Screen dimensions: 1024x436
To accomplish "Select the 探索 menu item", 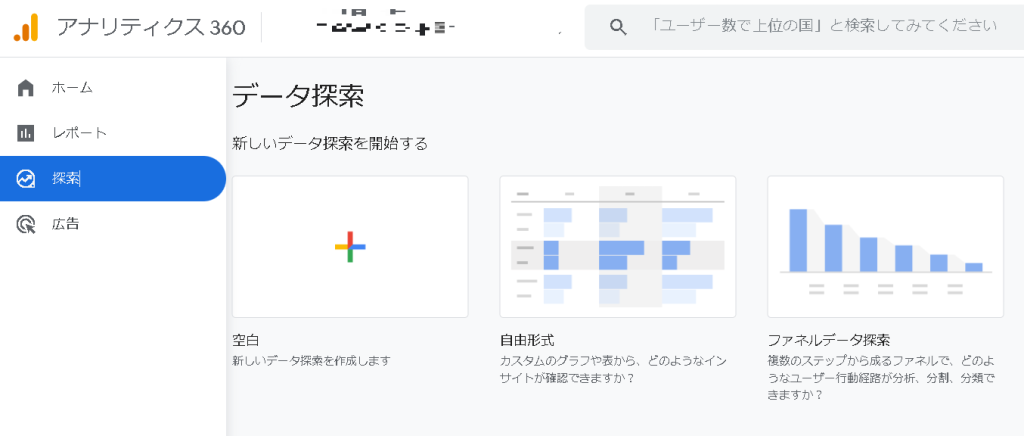I will click(113, 179).
